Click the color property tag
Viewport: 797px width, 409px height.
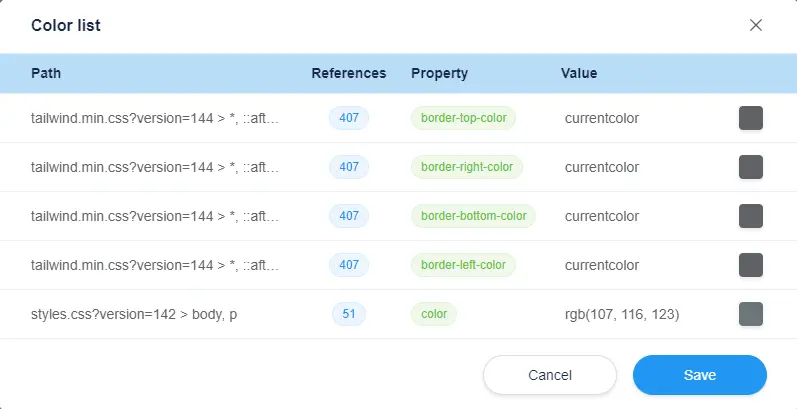(x=434, y=314)
